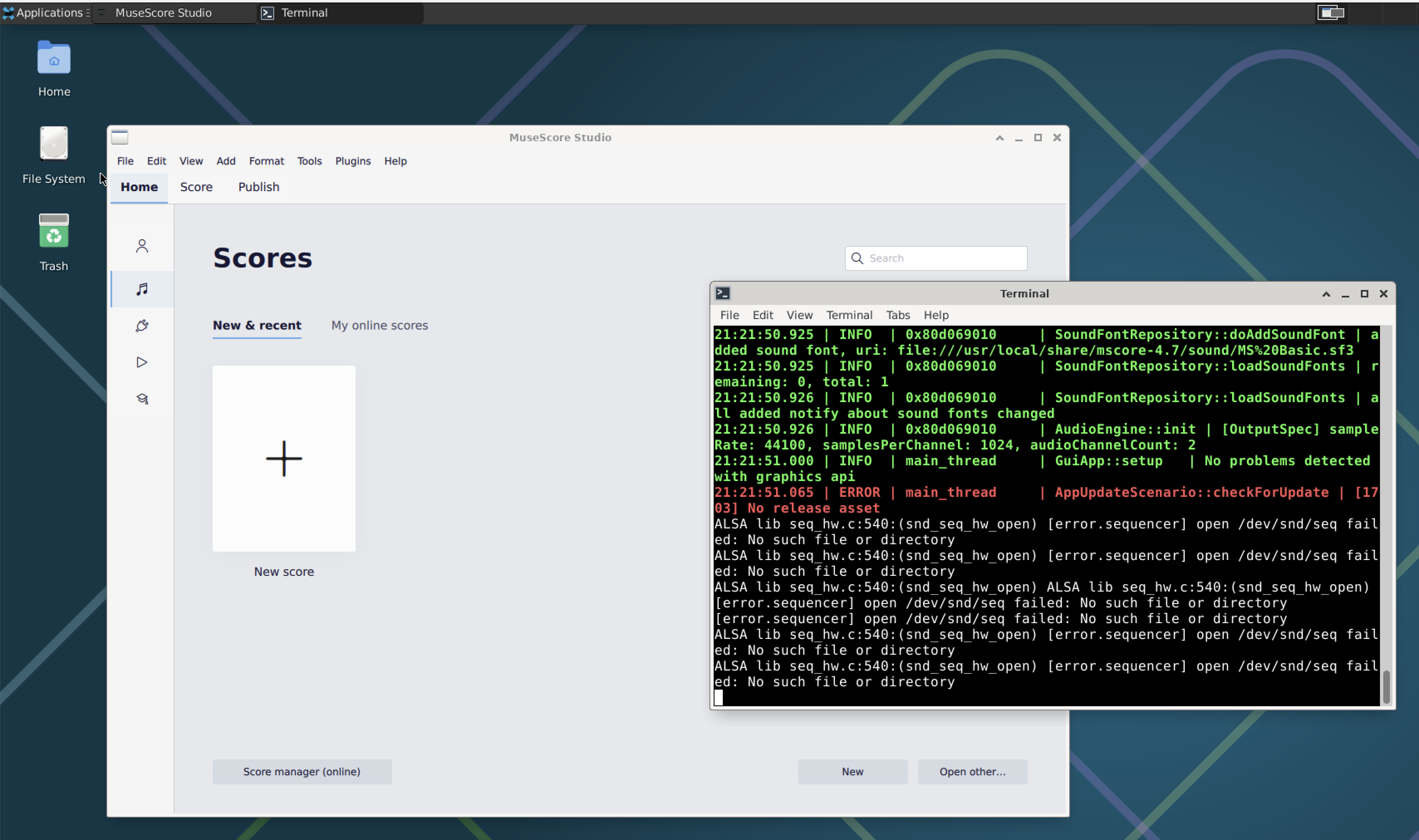This screenshot has height=840, width=1419.
Task: Close the Terminal window
Action: point(1383,294)
